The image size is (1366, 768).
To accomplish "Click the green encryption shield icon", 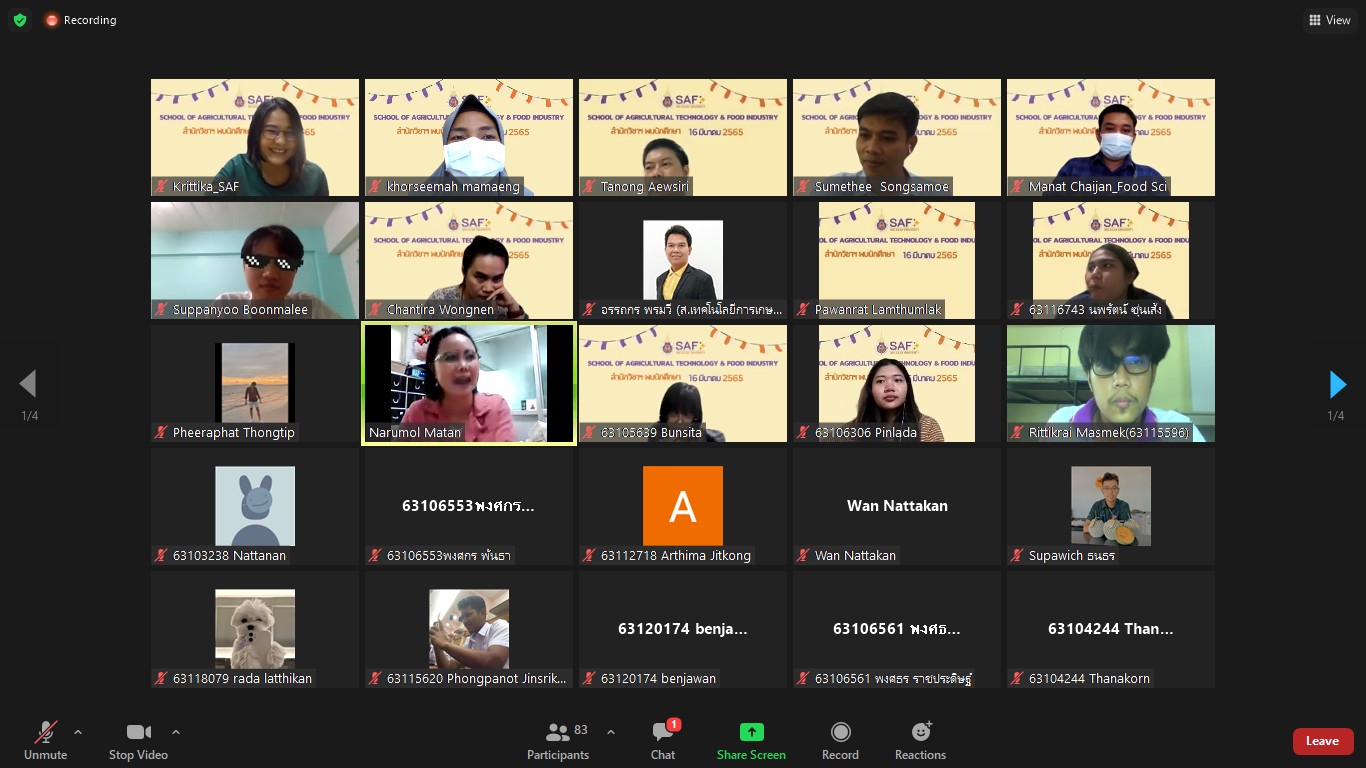I will pyautogui.click(x=20, y=20).
